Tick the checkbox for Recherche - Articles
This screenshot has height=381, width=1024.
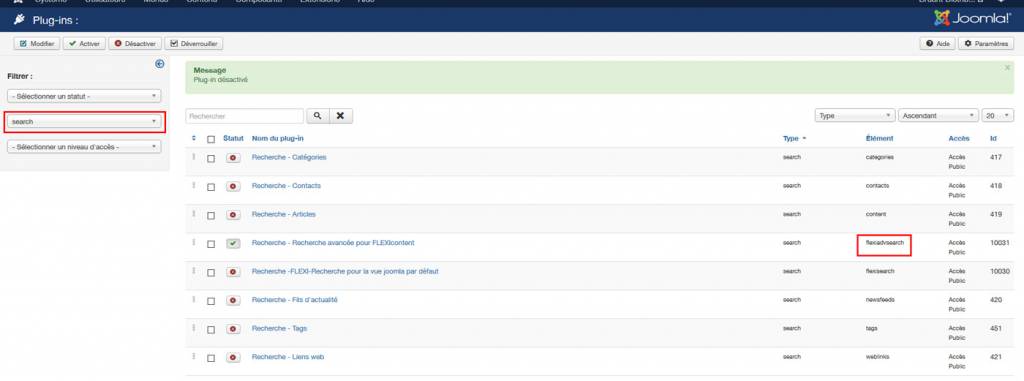click(210, 216)
